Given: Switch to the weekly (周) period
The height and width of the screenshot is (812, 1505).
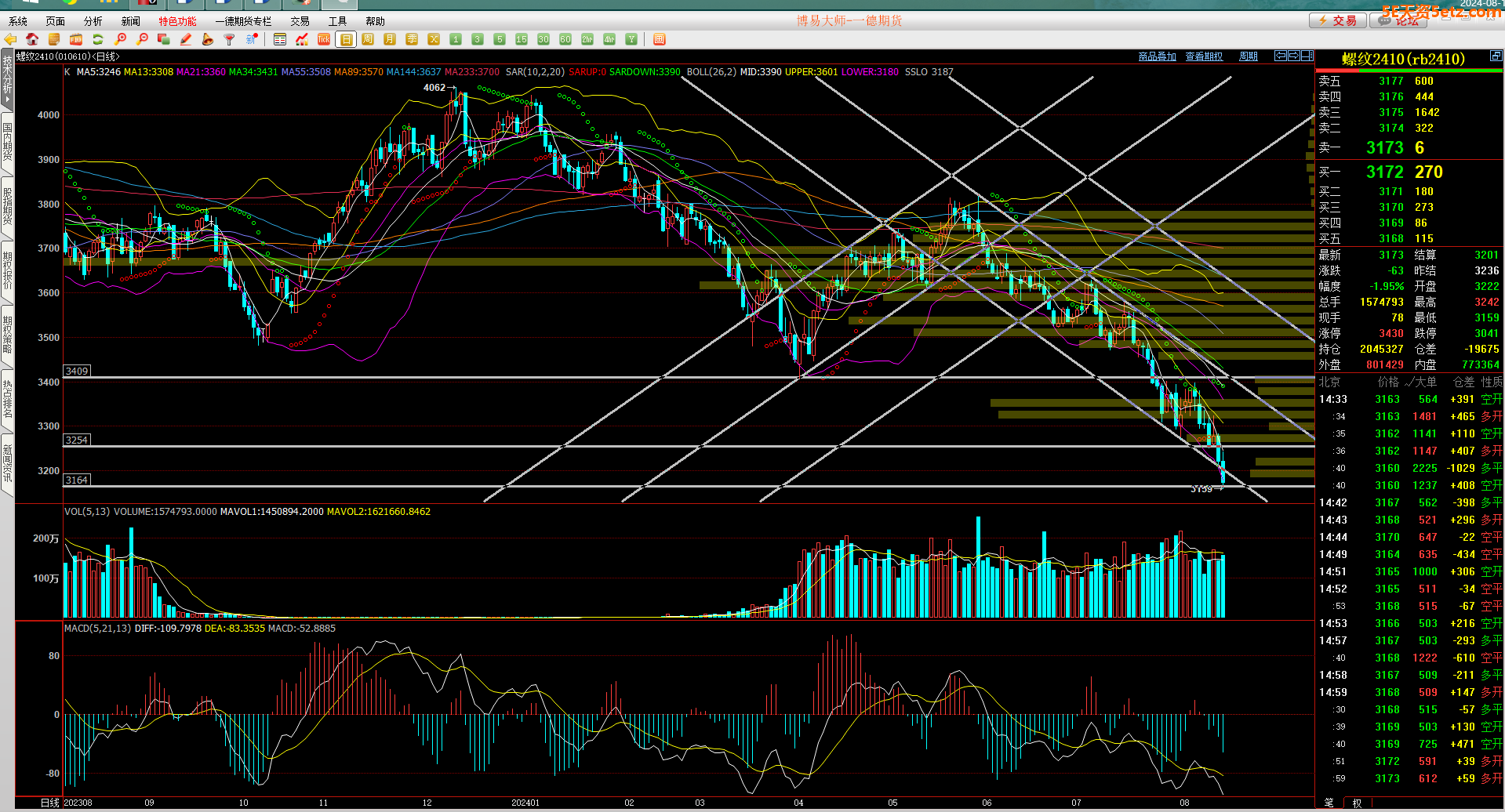Looking at the screenshot, I should coord(368,39).
